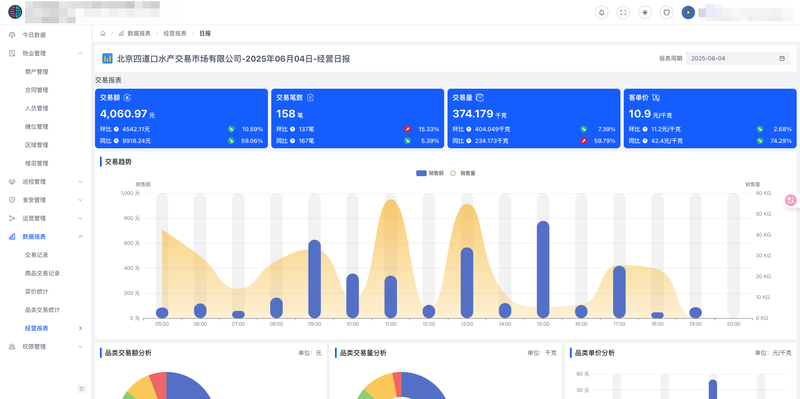Click the home icon in breadcrumb
This screenshot has width=800, height=399.
click(103, 33)
